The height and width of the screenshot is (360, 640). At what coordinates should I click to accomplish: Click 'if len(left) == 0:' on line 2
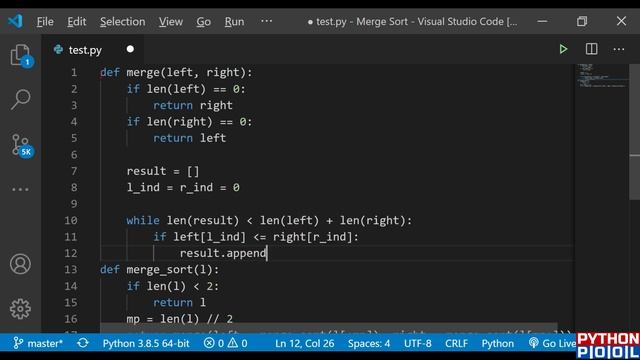pos(186,89)
